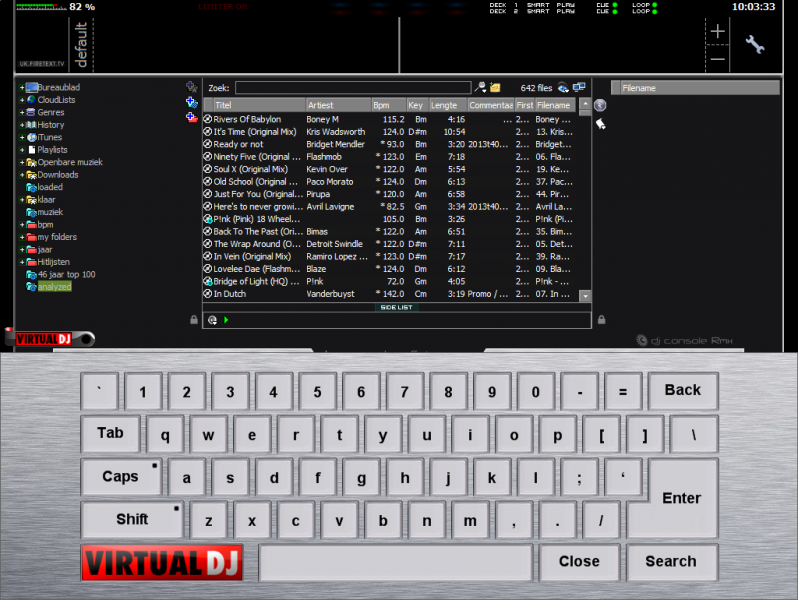Click the track icon of In Dutch

(x=208, y=294)
